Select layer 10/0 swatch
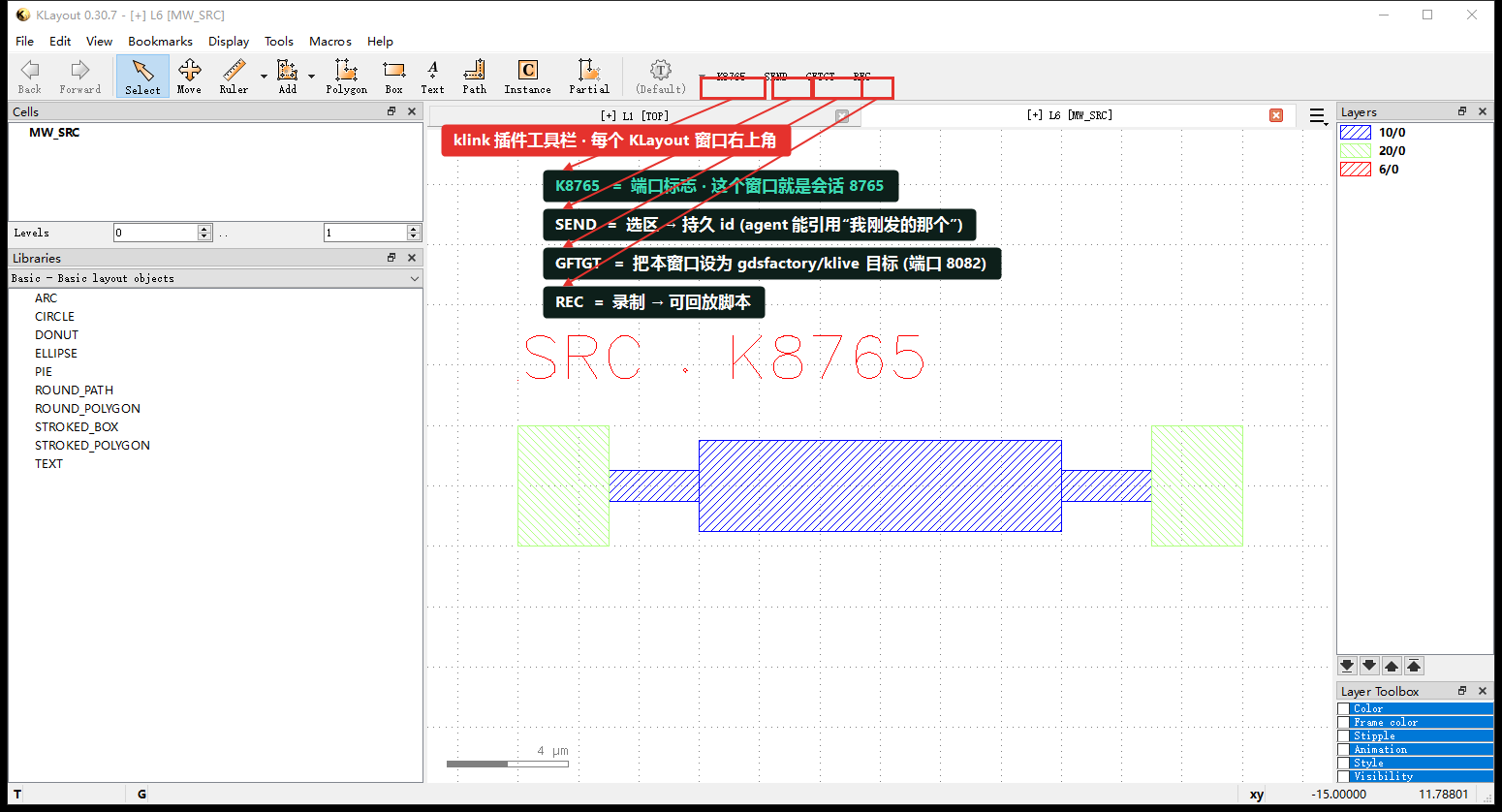The width and height of the screenshot is (1502, 812). click(x=1356, y=133)
